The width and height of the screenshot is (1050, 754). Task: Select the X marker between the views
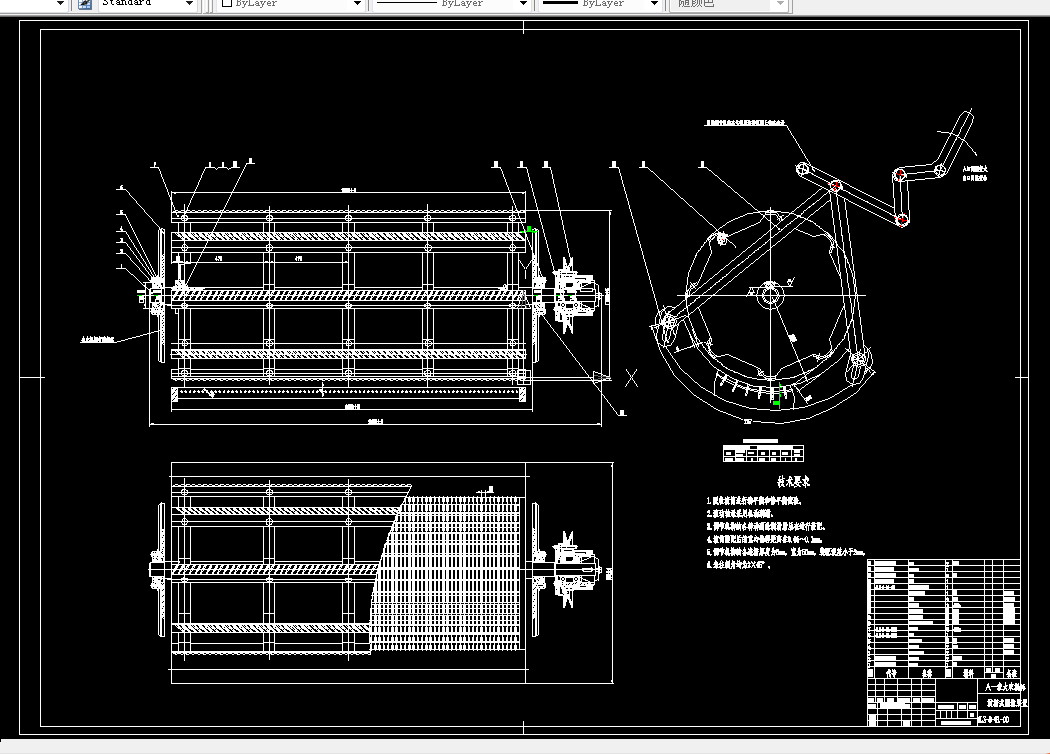pyautogui.click(x=631, y=378)
